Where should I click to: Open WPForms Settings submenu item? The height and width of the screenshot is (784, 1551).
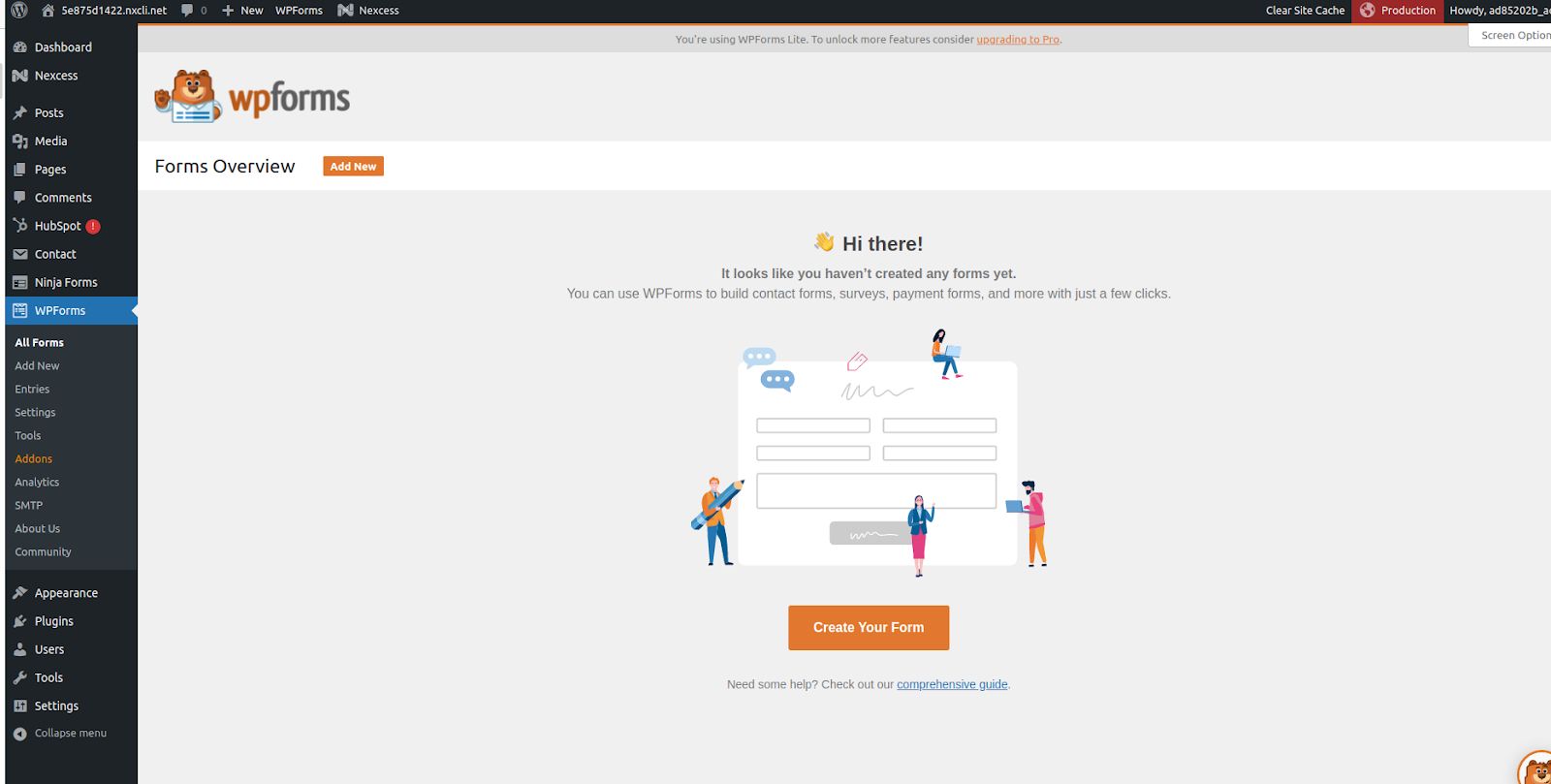click(x=35, y=413)
